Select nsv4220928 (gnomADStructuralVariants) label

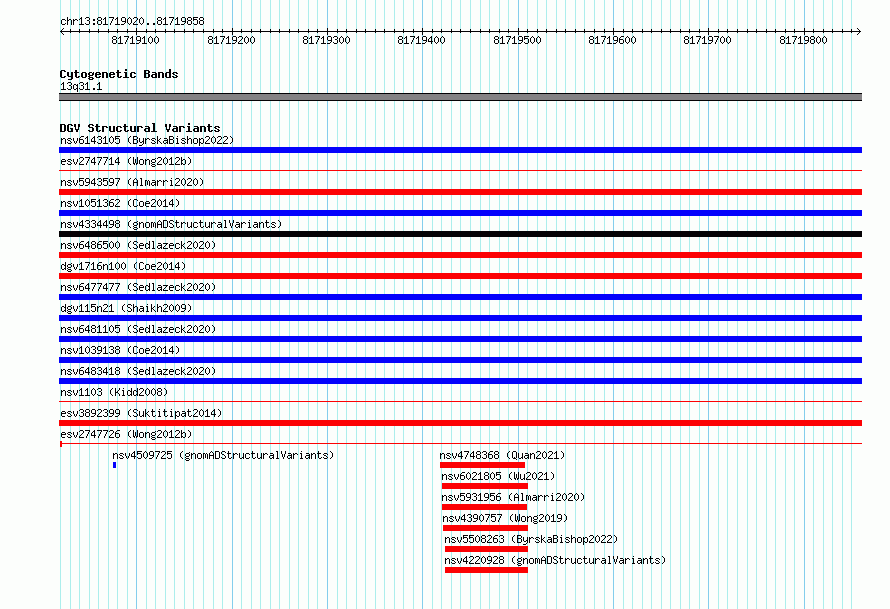click(x=555, y=560)
